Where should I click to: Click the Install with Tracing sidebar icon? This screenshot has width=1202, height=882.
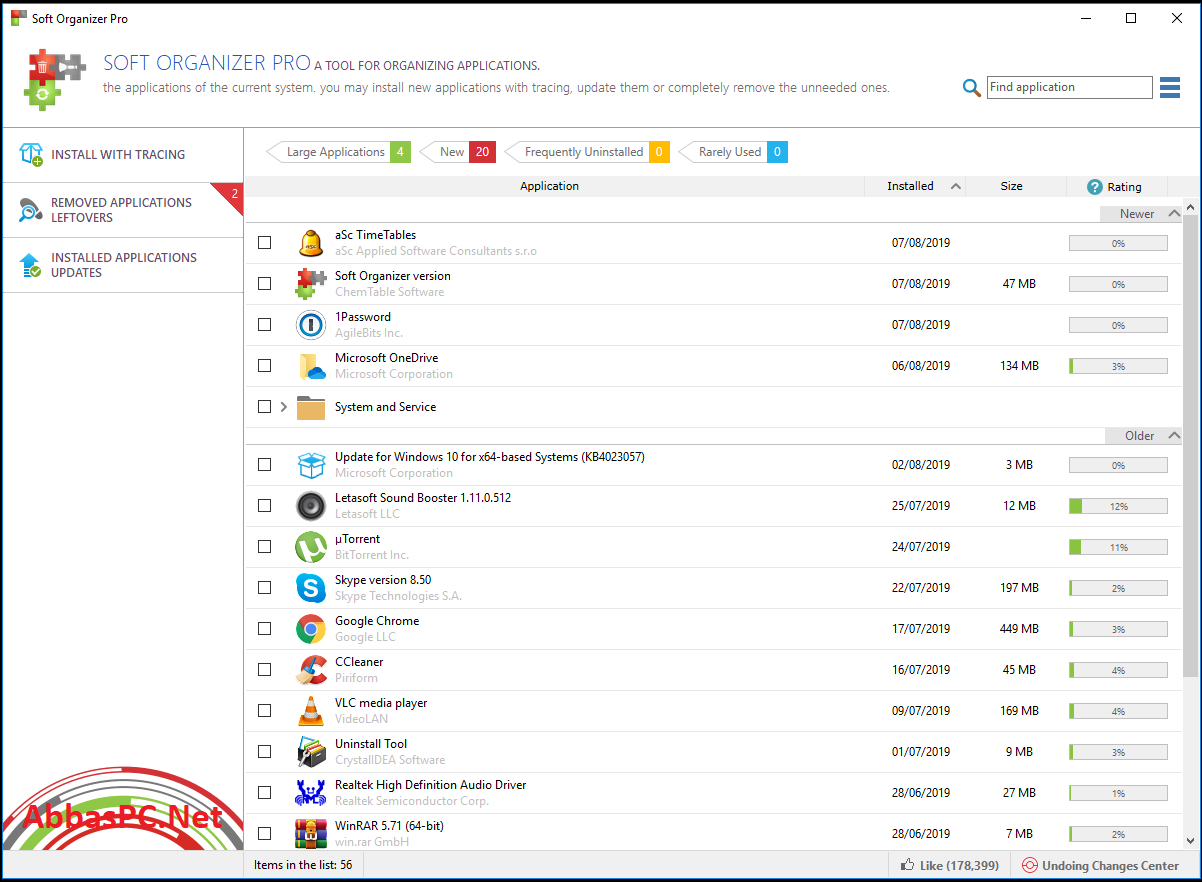coord(31,155)
